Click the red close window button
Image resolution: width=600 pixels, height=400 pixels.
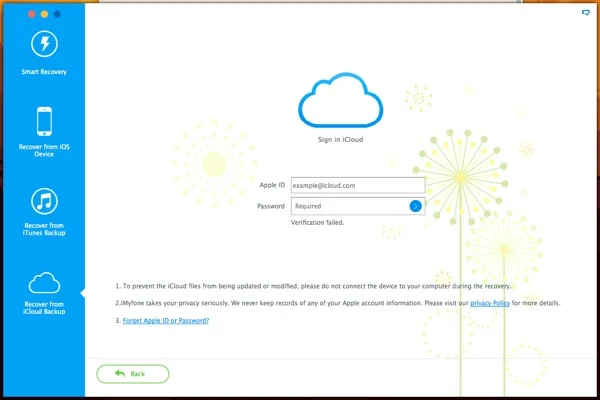pos(32,14)
